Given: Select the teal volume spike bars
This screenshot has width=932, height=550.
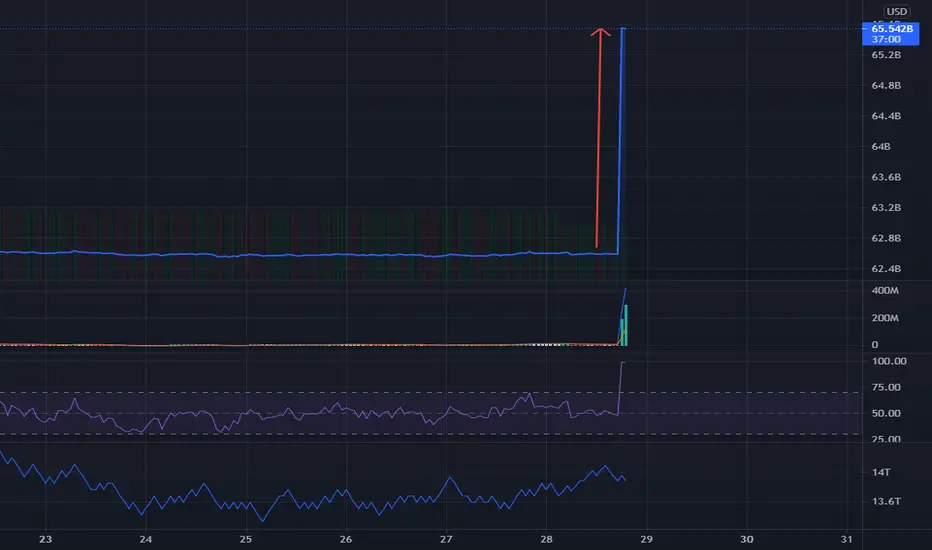Looking at the screenshot, I should [x=624, y=327].
